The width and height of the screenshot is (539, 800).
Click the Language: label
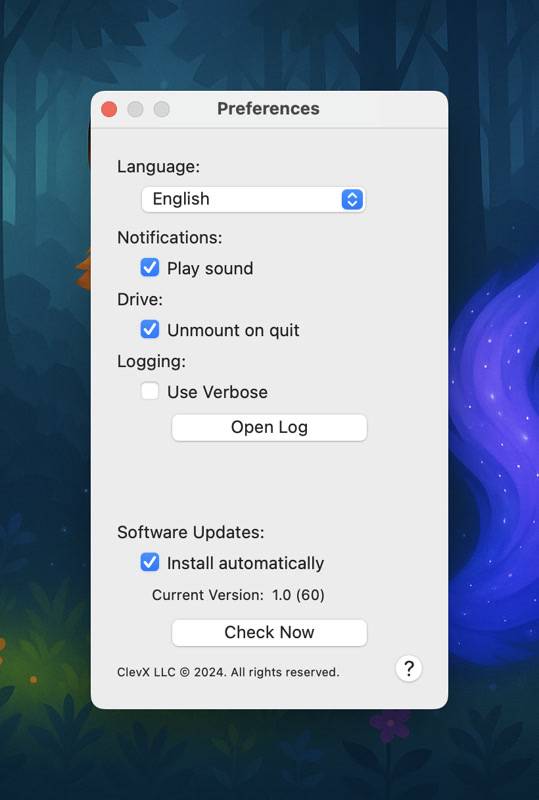[x=159, y=167]
